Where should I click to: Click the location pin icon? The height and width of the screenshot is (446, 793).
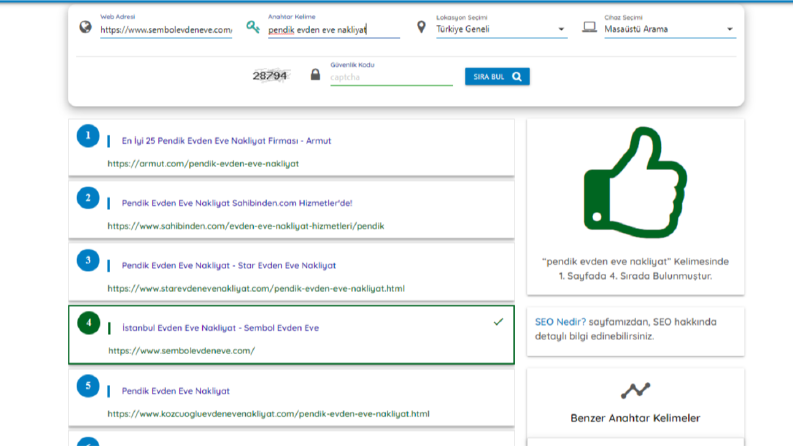click(421, 27)
